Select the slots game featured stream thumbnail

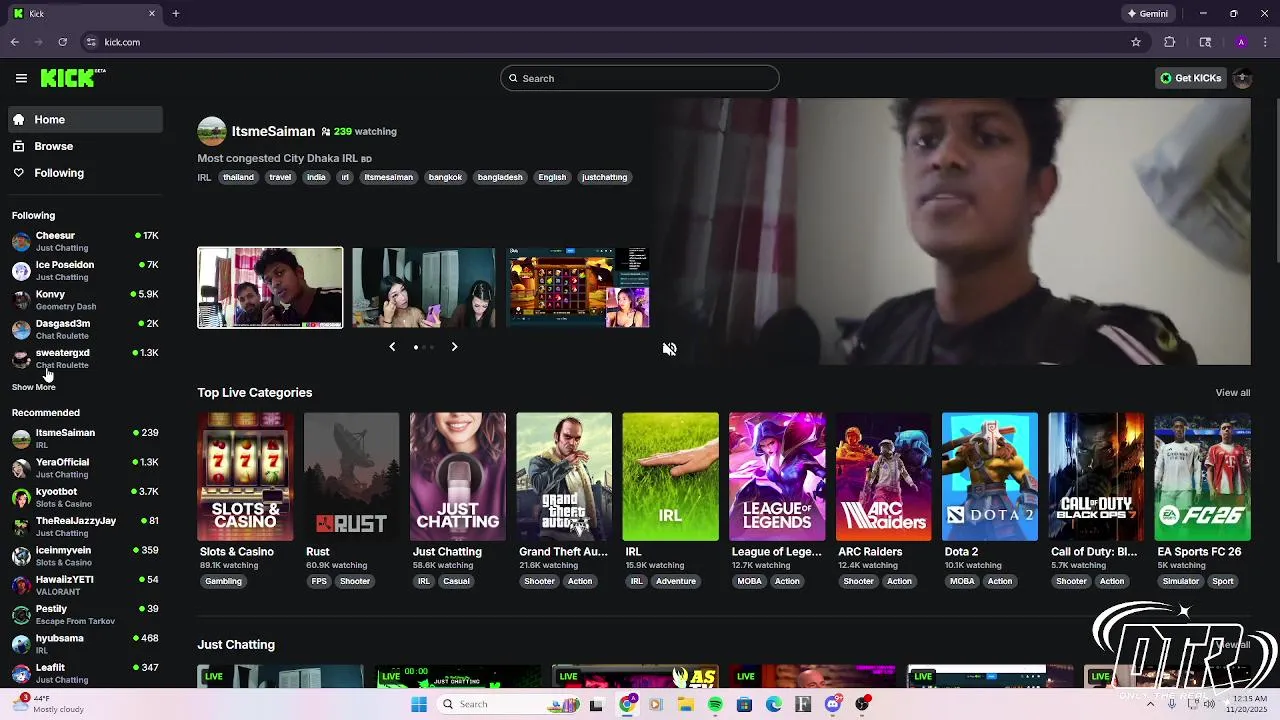pyautogui.click(x=578, y=288)
